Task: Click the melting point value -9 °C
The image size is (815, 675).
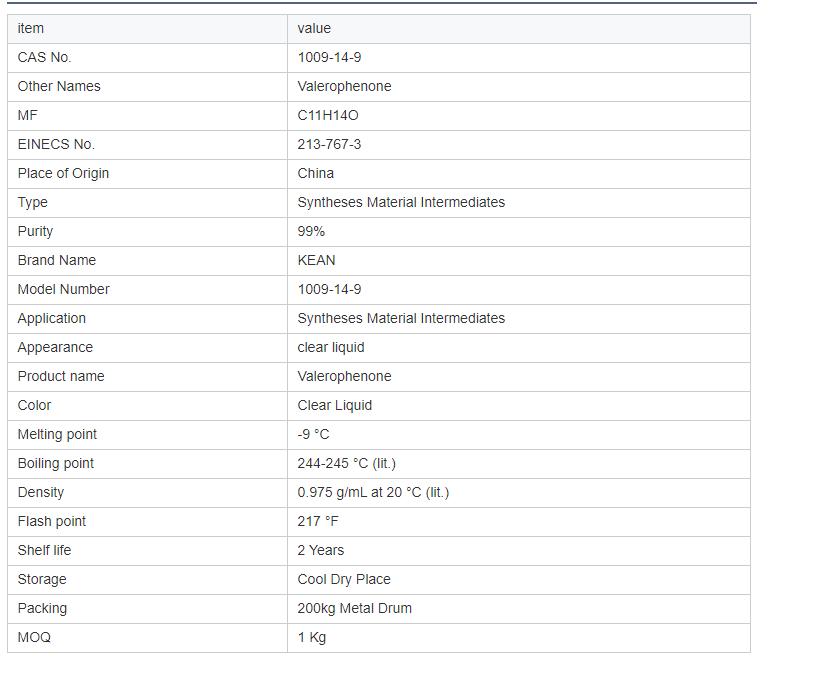Action: (x=313, y=434)
